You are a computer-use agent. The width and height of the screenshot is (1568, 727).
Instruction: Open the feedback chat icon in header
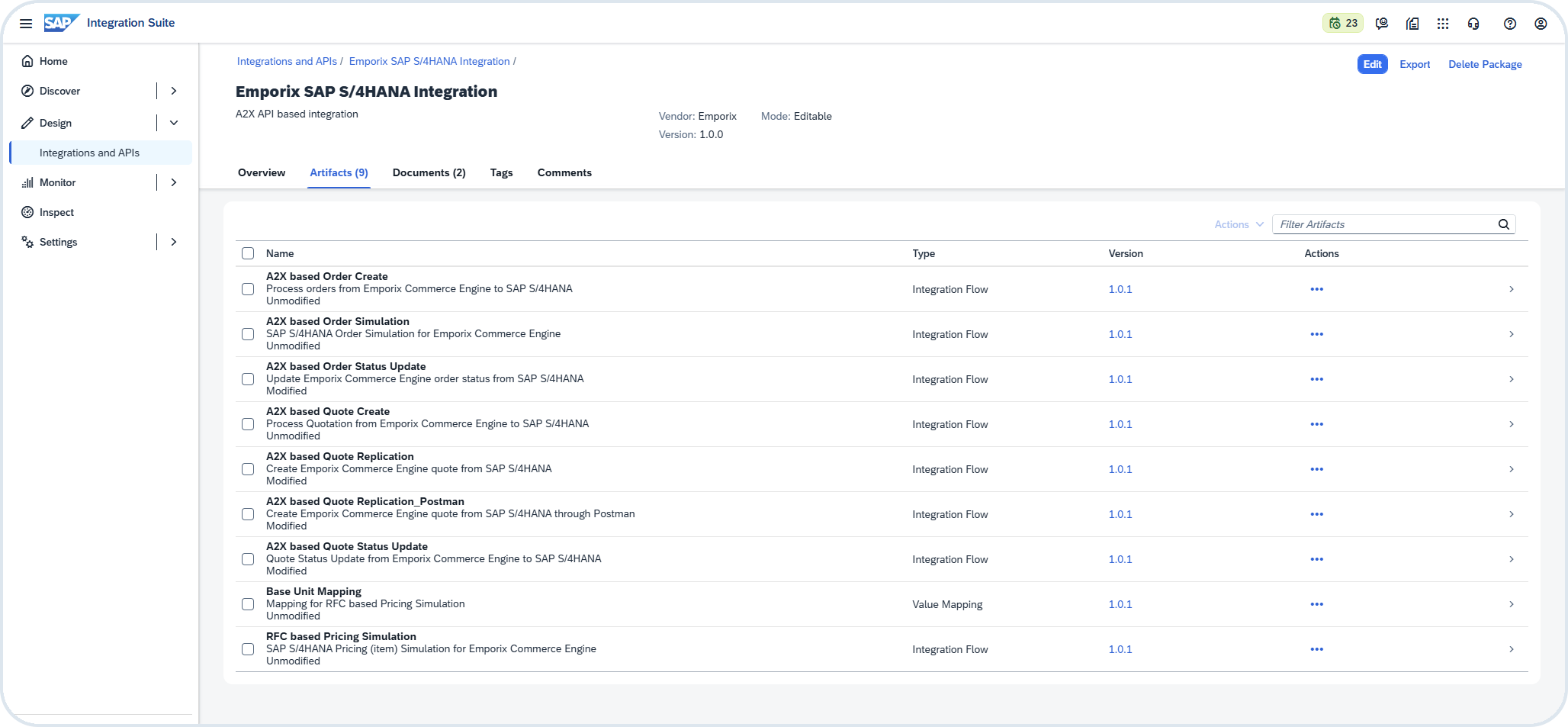pyautogui.click(x=1382, y=24)
